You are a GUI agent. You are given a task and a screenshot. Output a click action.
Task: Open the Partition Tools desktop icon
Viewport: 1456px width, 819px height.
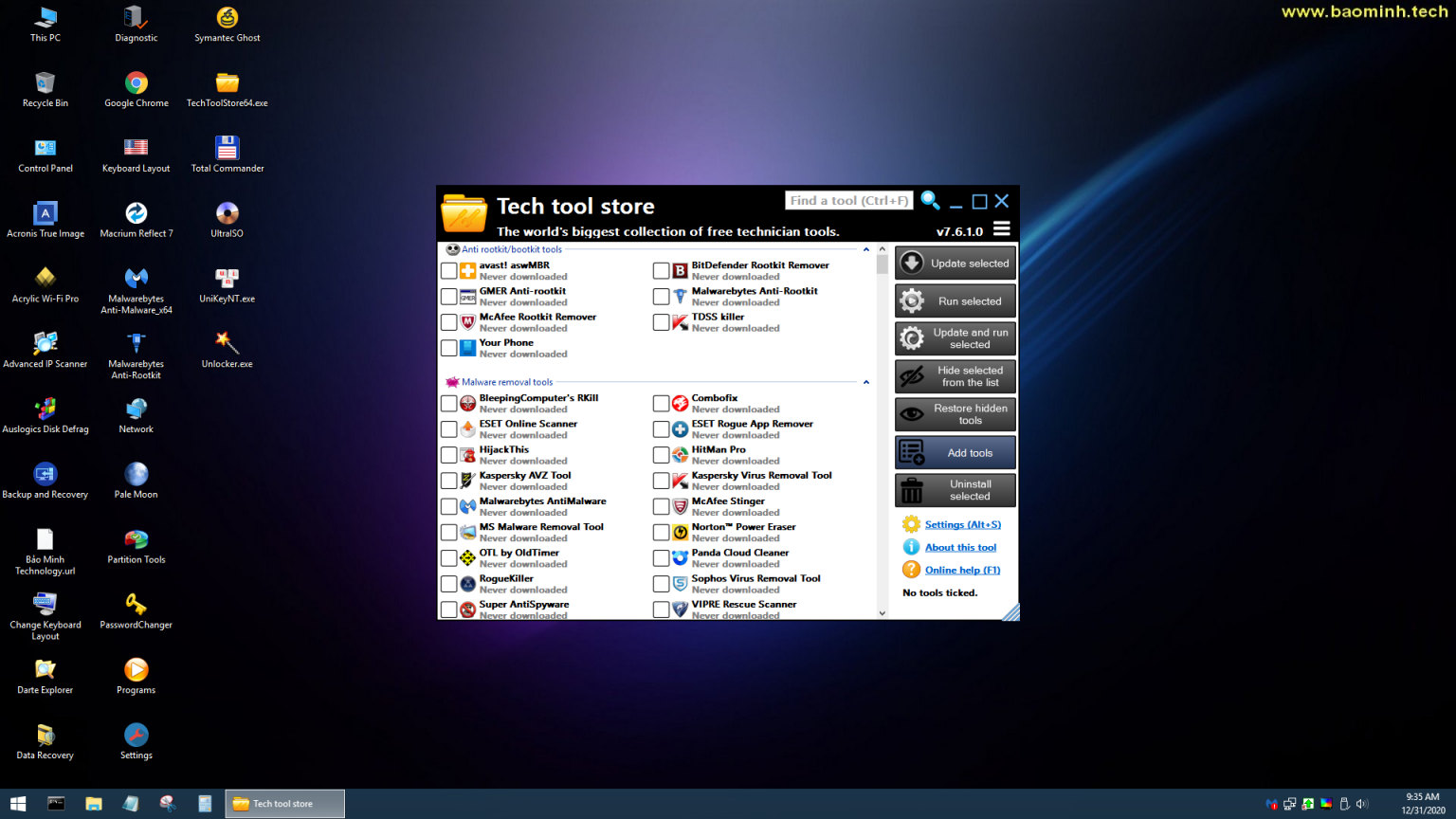pos(136,548)
